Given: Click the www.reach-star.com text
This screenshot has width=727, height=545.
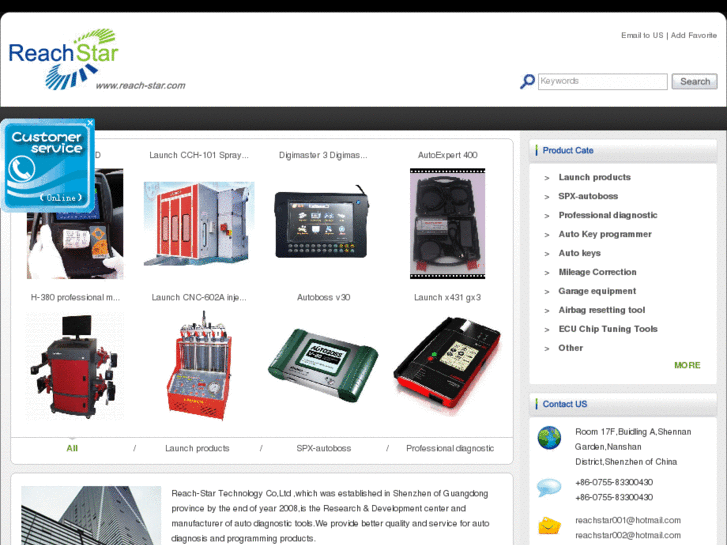Looking at the screenshot, I should [140, 85].
